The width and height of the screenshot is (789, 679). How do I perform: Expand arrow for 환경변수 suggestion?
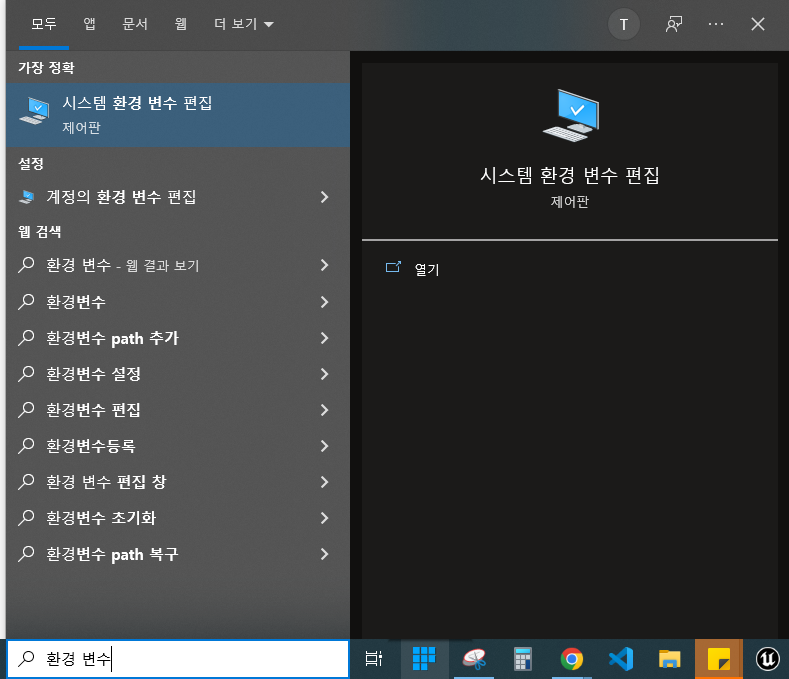(325, 302)
